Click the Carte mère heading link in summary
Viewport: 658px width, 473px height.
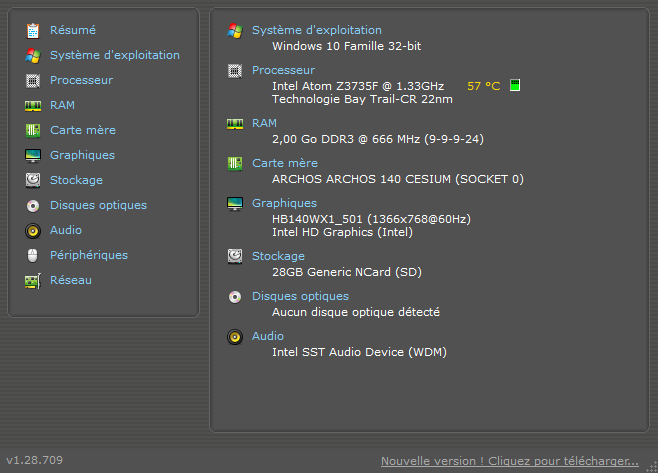pyautogui.click(x=285, y=163)
